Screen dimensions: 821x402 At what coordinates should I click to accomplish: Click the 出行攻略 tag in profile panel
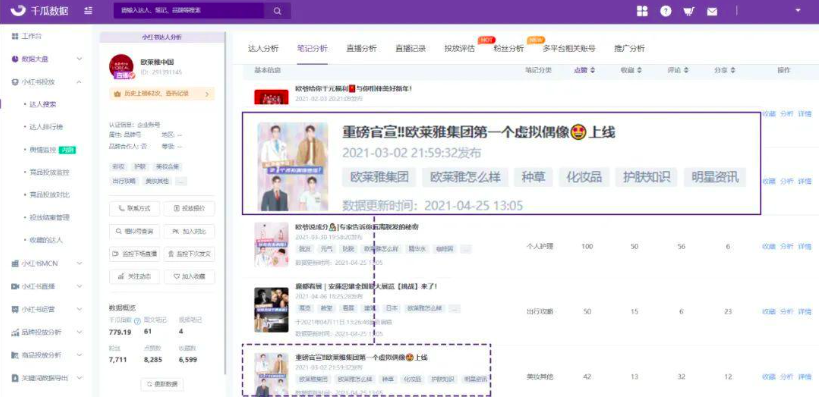[x=124, y=181]
